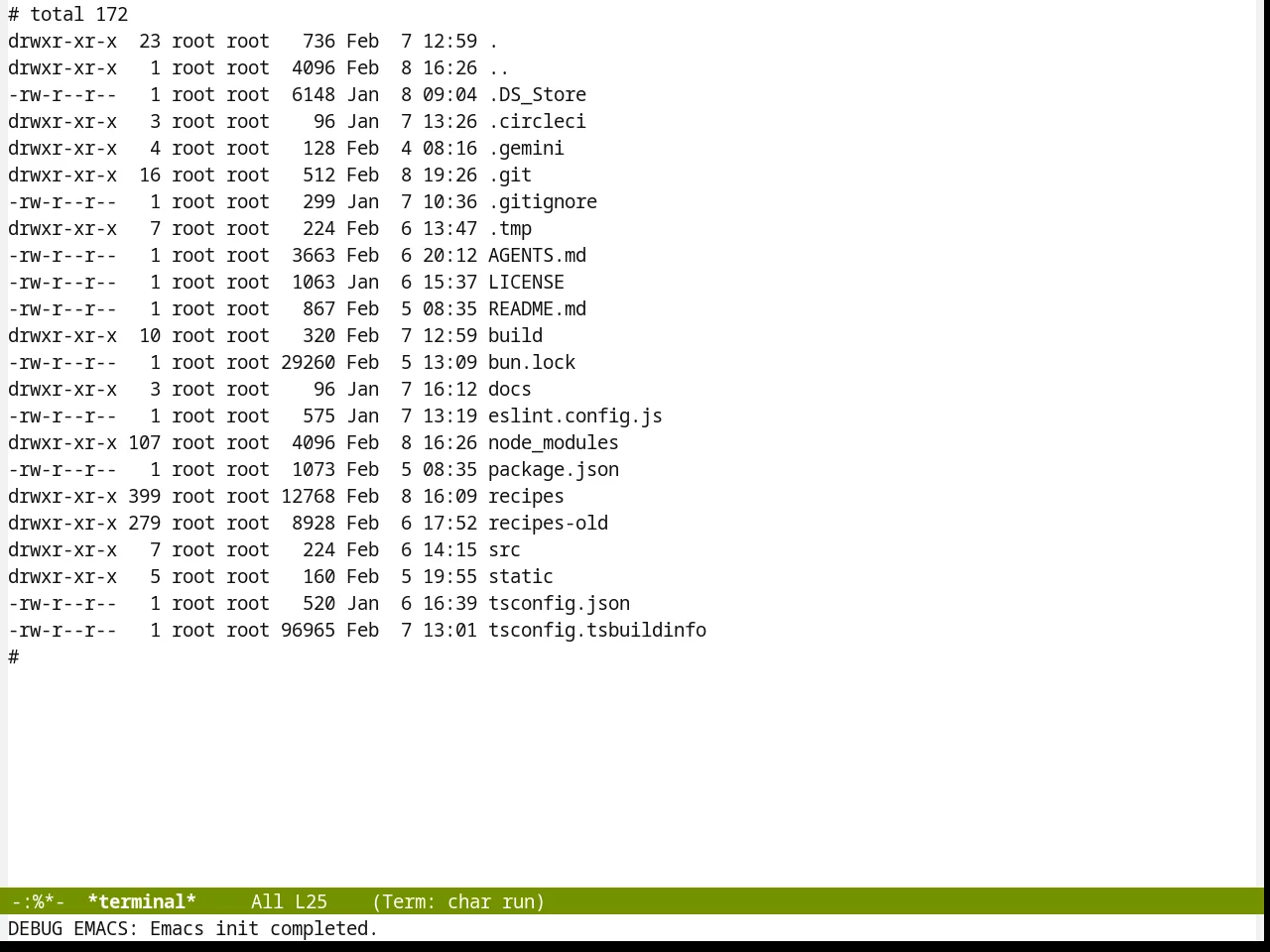This screenshot has height=952, width=1270.
Task: Click the 'All' position indicator in mode line
Action: (x=267, y=901)
